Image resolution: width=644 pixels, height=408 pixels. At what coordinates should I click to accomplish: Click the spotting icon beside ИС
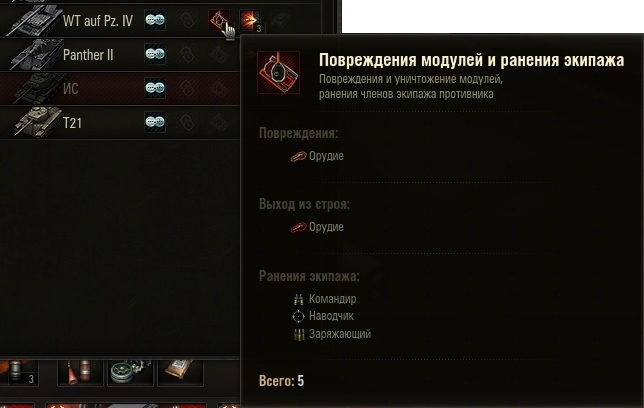click(155, 88)
